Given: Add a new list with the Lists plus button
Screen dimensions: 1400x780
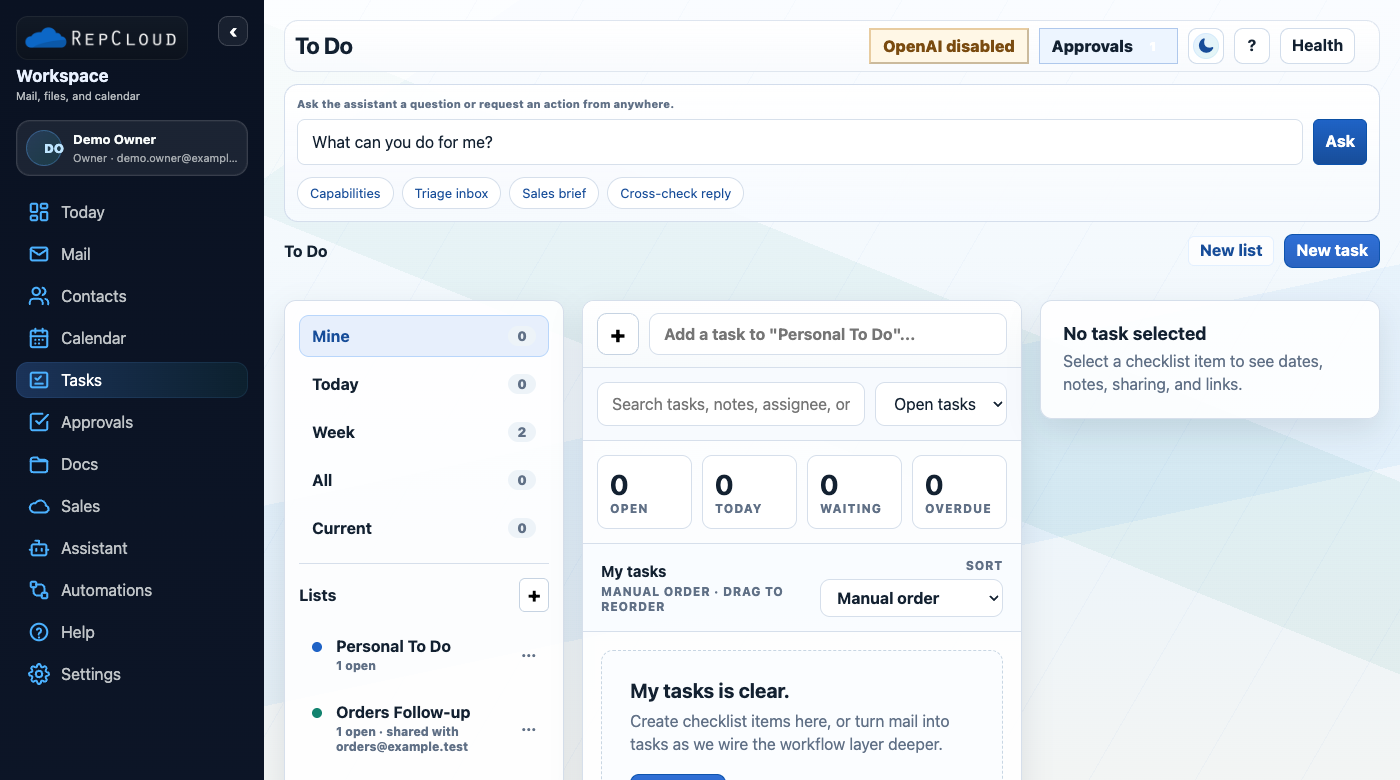Looking at the screenshot, I should tap(534, 596).
